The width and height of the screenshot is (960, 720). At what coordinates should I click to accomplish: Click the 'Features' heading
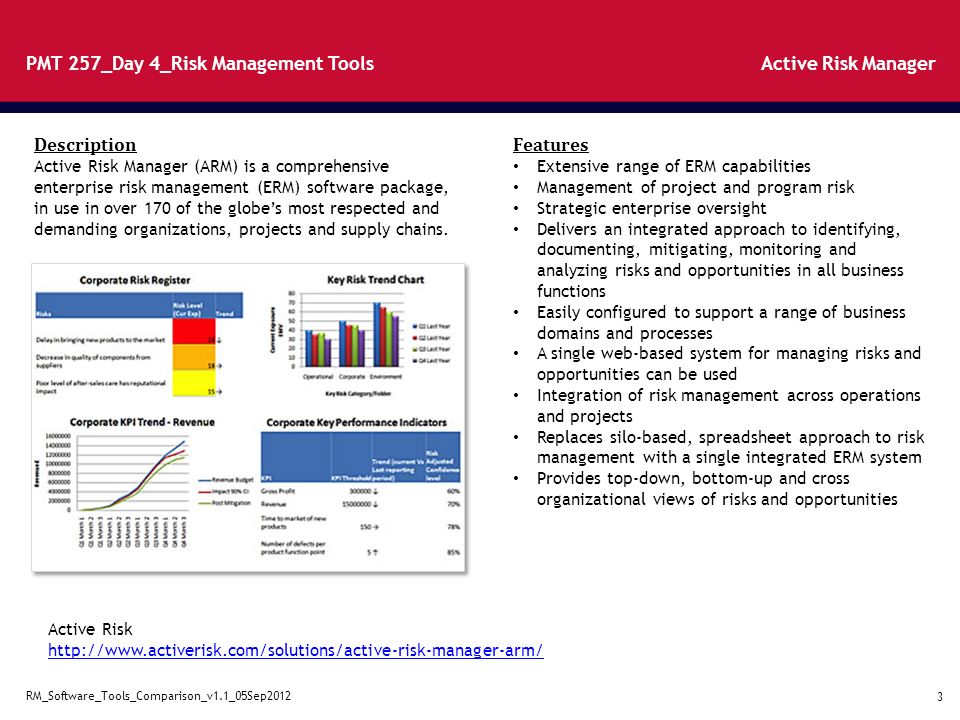[550, 145]
